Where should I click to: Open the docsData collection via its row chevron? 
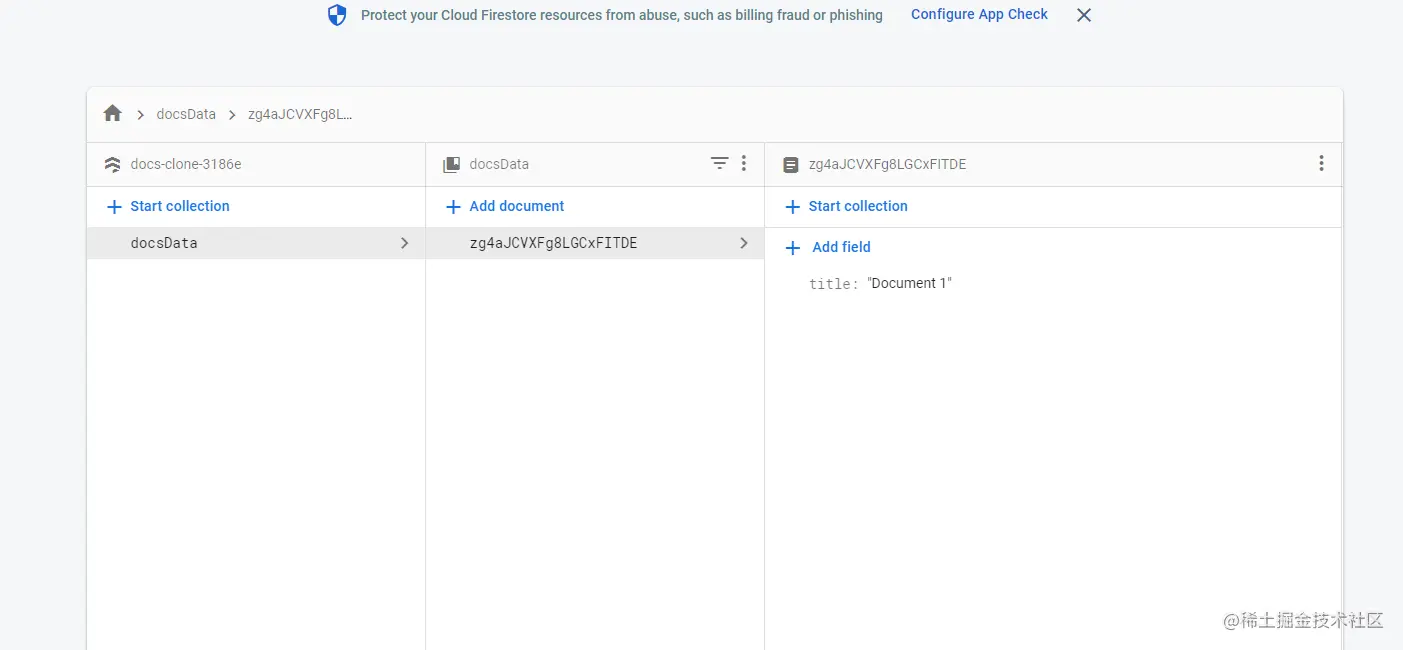tap(404, 242)
